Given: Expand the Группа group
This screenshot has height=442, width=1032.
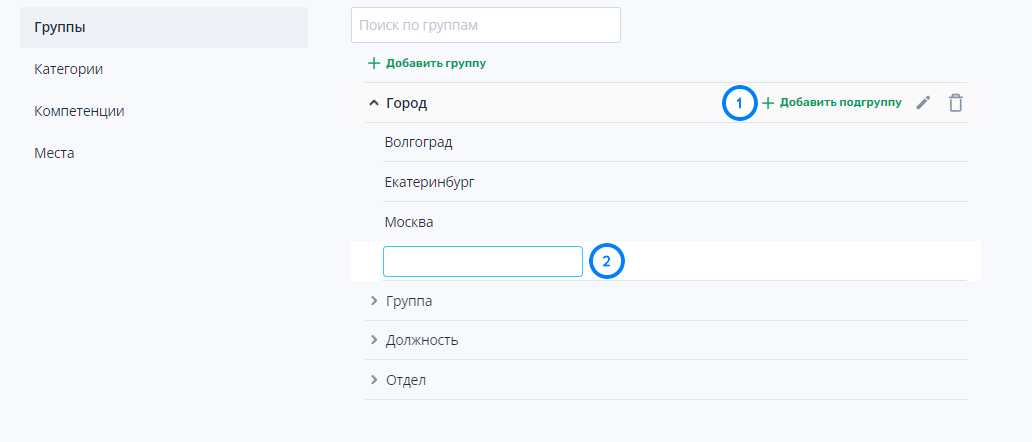Looking at the screenshot, I should (374, 301).
